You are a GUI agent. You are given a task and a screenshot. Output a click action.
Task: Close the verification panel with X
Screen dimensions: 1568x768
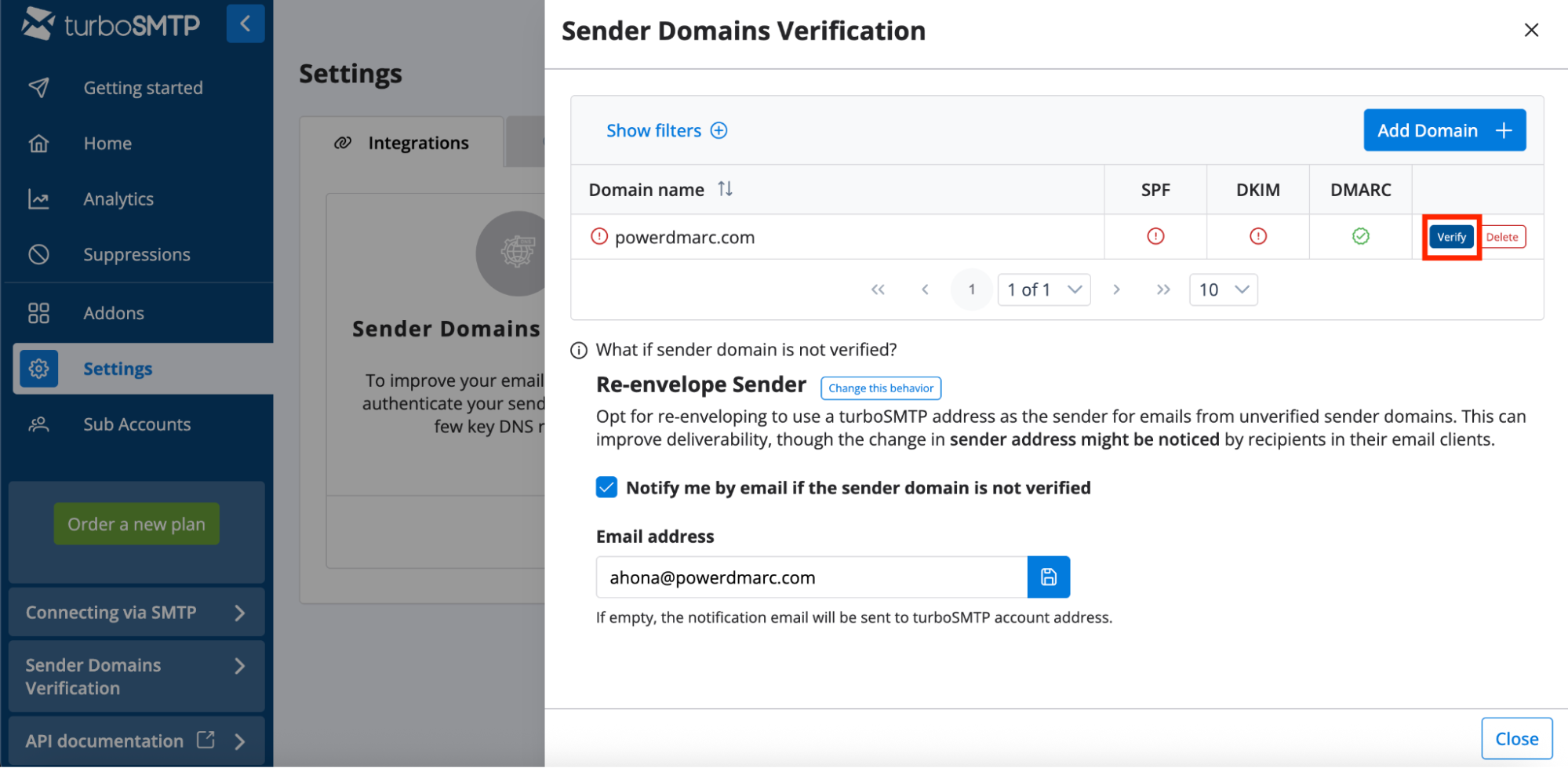click(1531, 30)
